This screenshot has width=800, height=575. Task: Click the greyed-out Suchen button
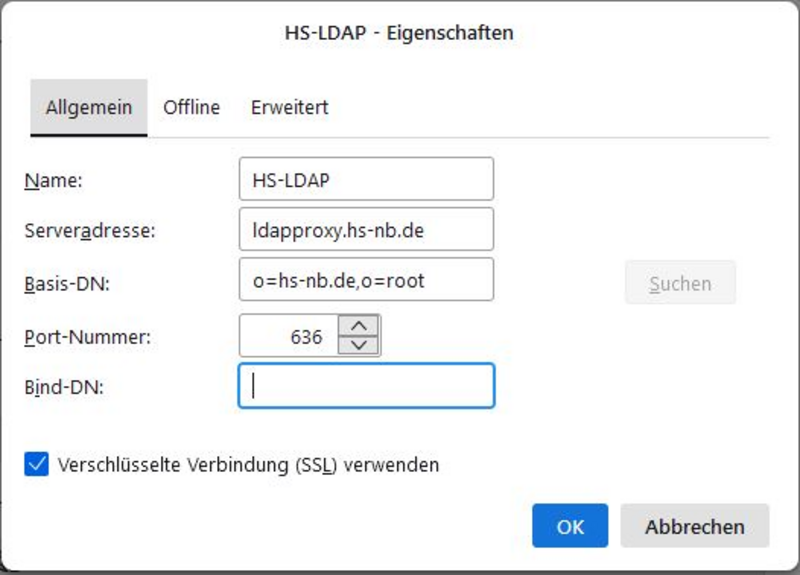tap(680, 283)
